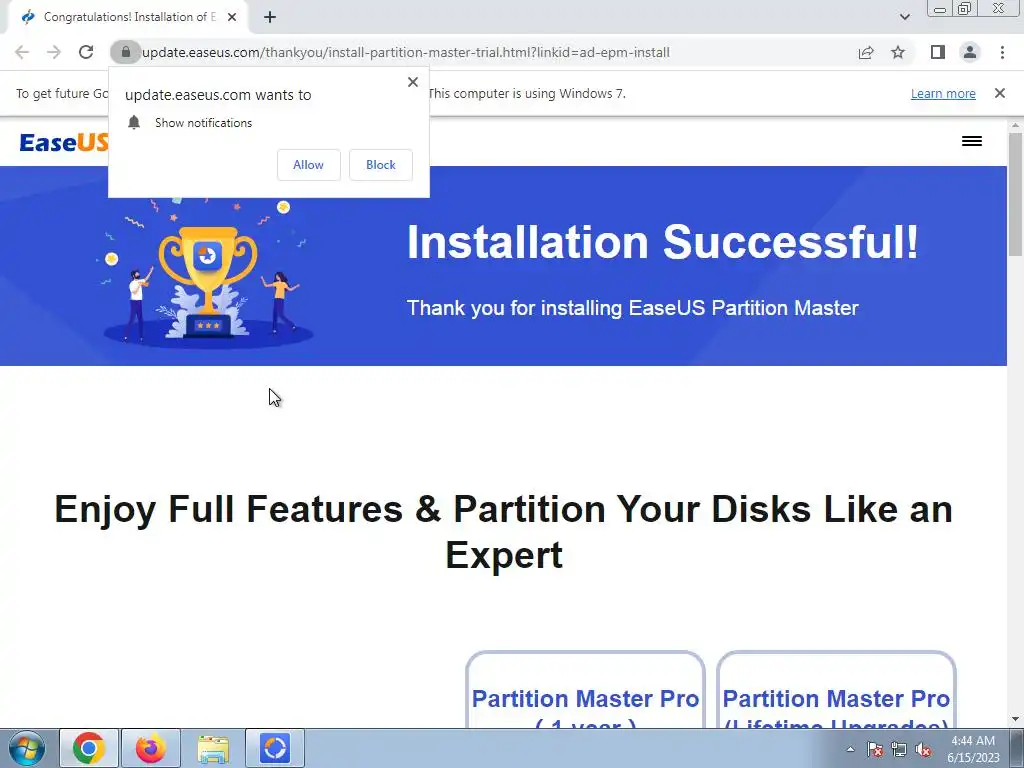This screenshot has width=1024, height=768.
Task: Close the Windows 7 info bar
Action: pyautogui.click(x=999, y=93)
